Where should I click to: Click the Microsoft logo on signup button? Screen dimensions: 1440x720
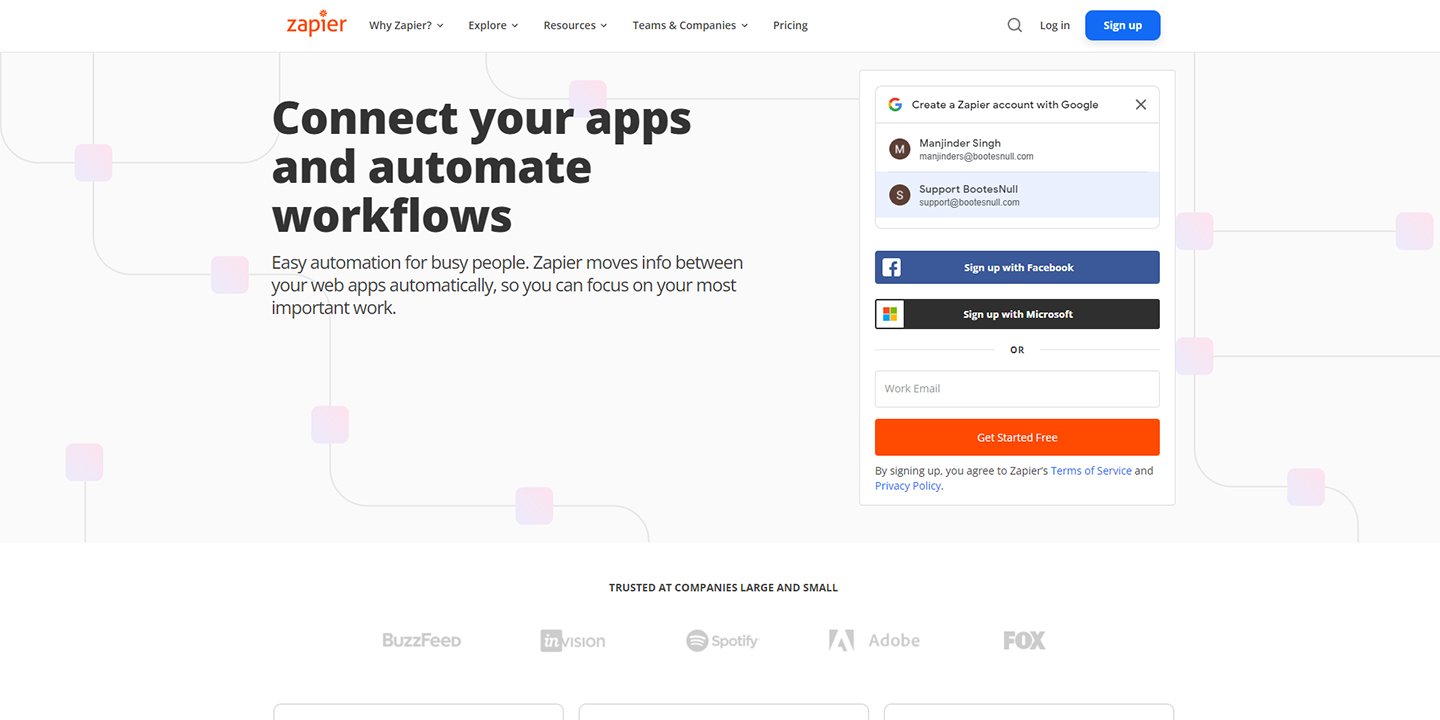(890, 314)
